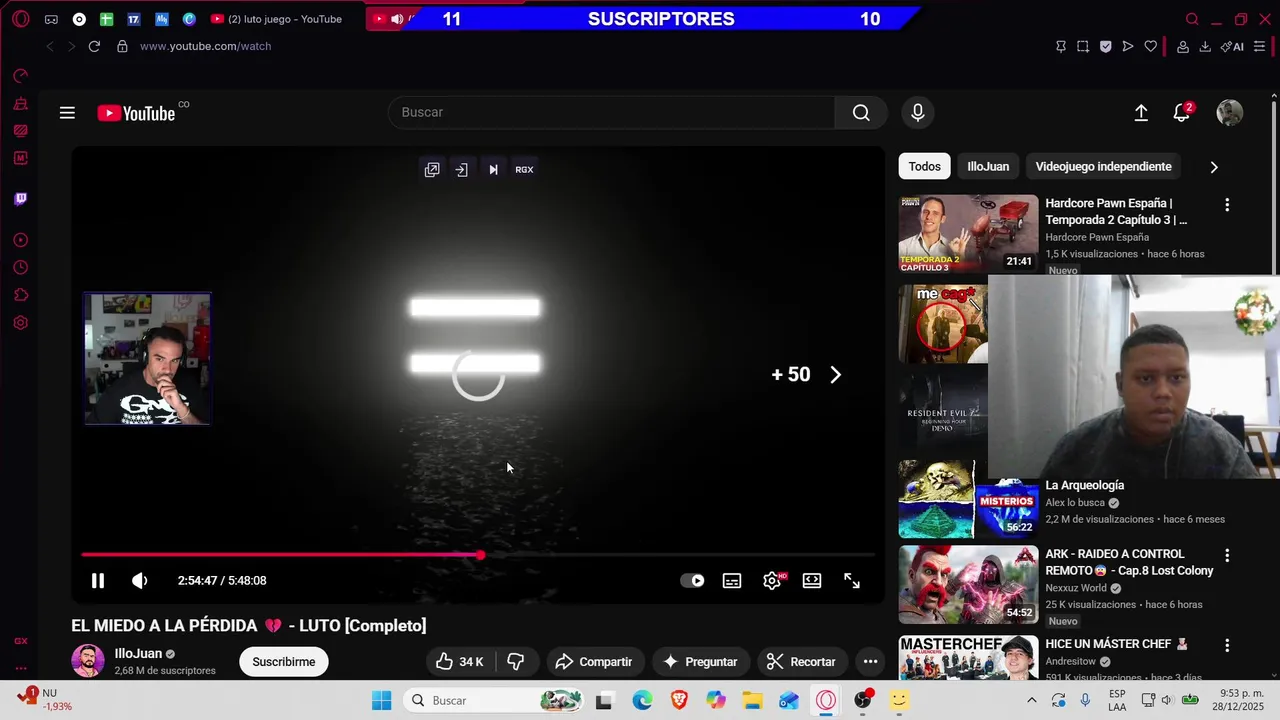Viewport: 1280px width, 720px height.
Task: Click the RGX button over the video
Action: point(524,170)
